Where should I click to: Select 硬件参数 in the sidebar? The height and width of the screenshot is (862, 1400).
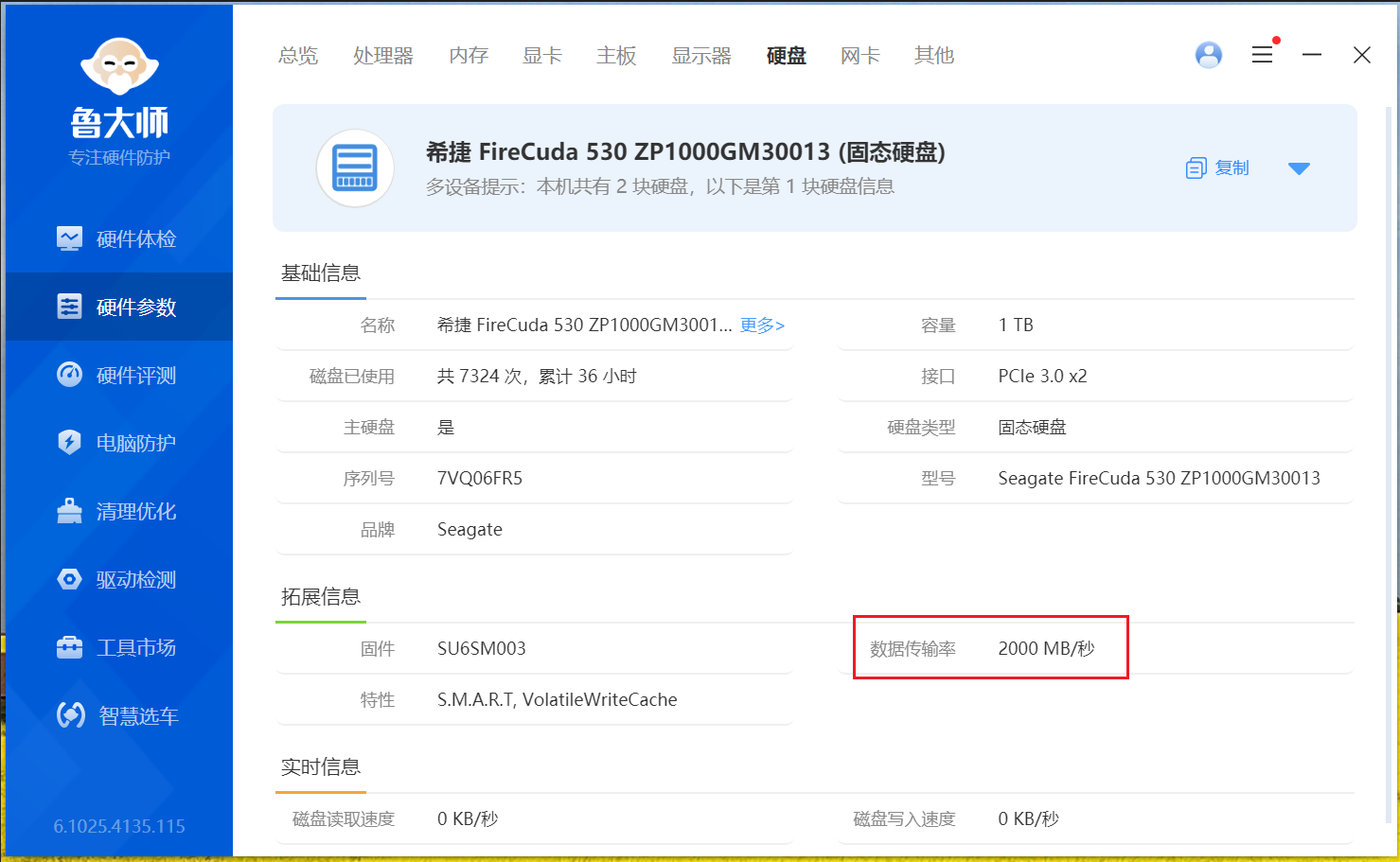[118, 307]
